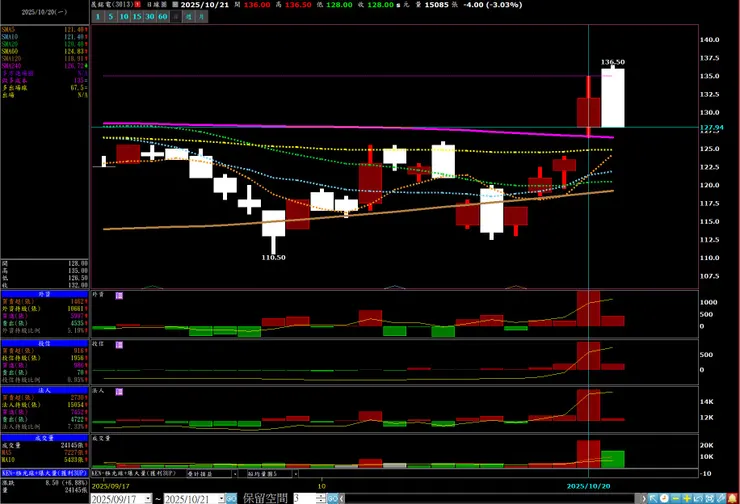Click the 127.94 crosshair price tag

coord(711,127)
